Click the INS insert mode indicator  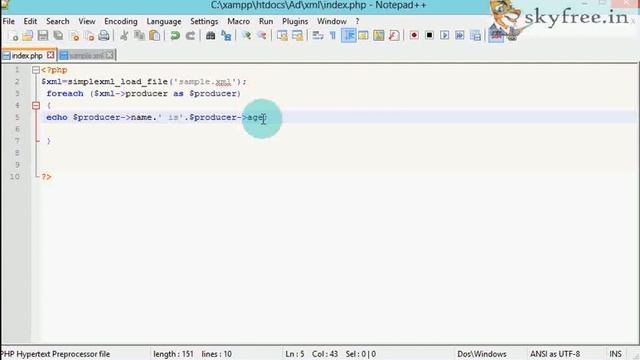click(x=615, y=354)
